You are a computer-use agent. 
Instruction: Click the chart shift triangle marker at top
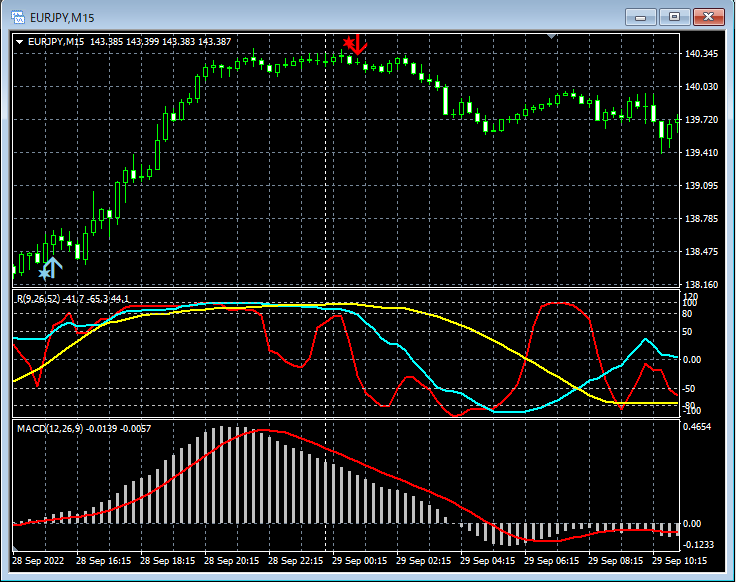552,36
